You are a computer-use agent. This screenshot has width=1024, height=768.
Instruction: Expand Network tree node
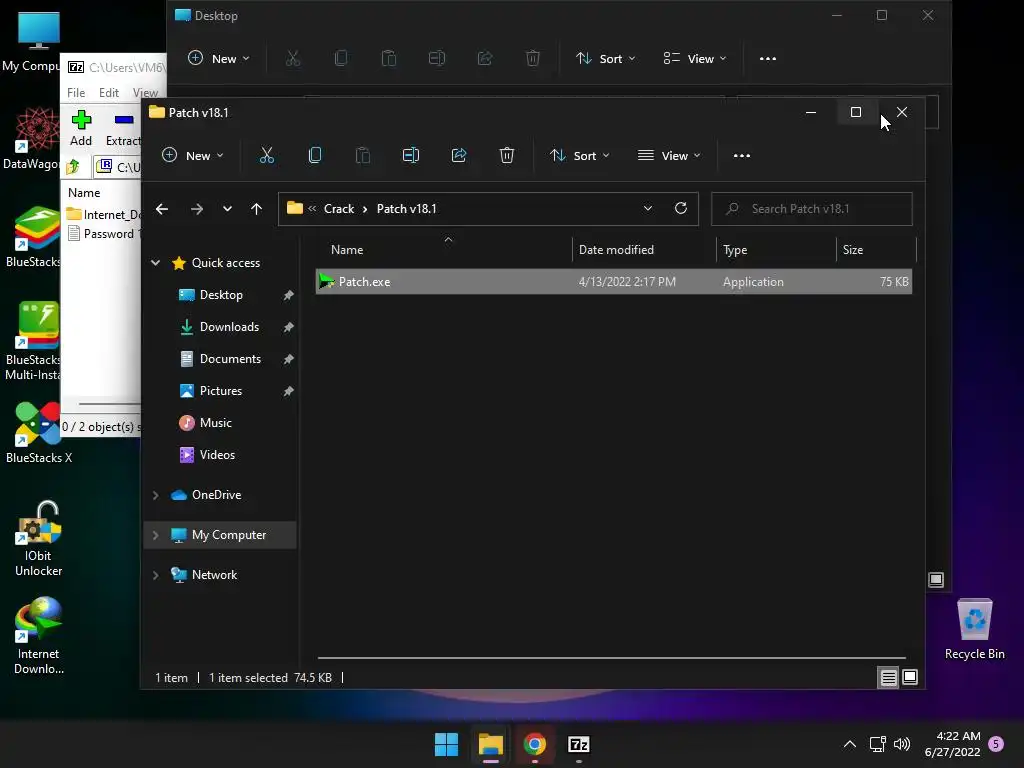tap(155, 575)
